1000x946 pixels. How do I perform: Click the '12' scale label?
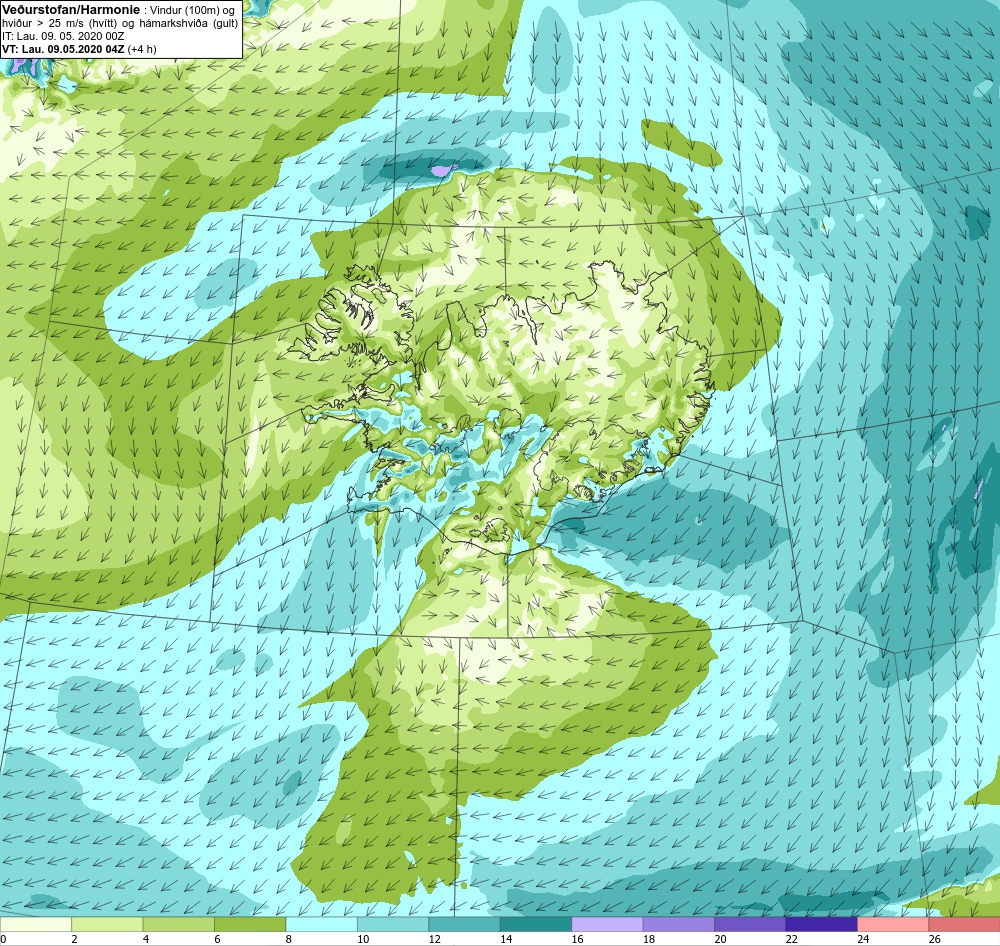(434, 939)
